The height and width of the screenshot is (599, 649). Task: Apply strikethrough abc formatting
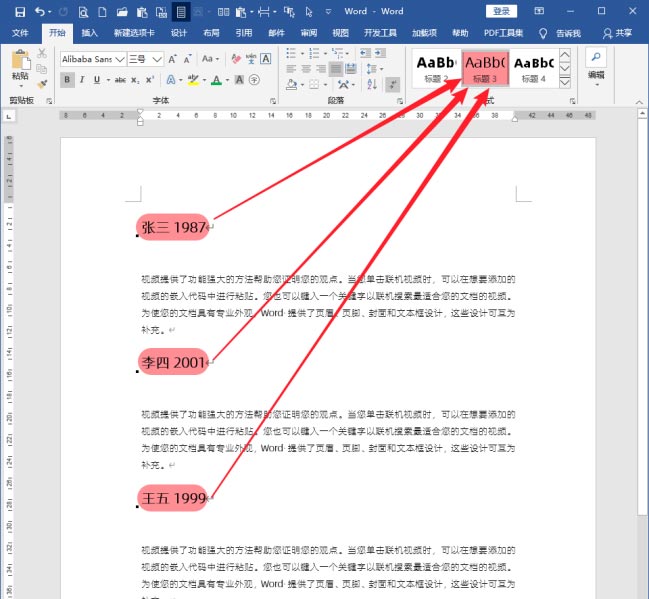tap(120, 80)
